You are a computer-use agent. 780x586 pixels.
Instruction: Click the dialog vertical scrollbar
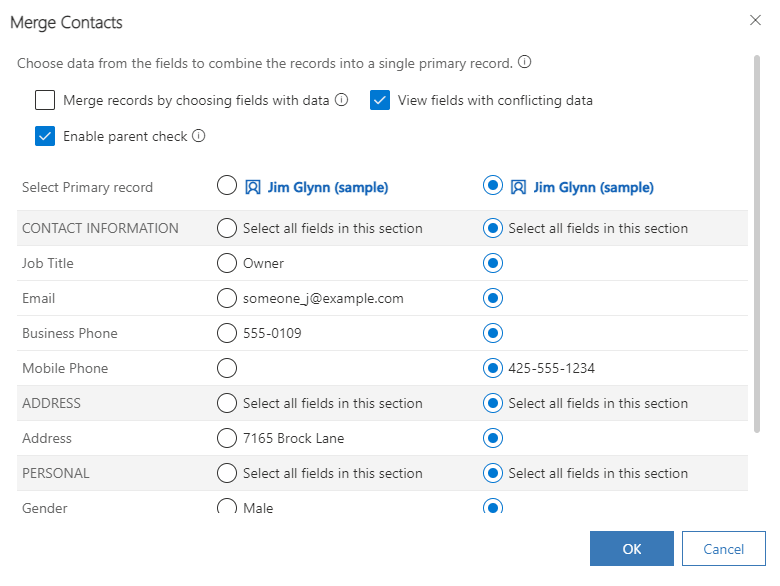[x=757, y=244]
